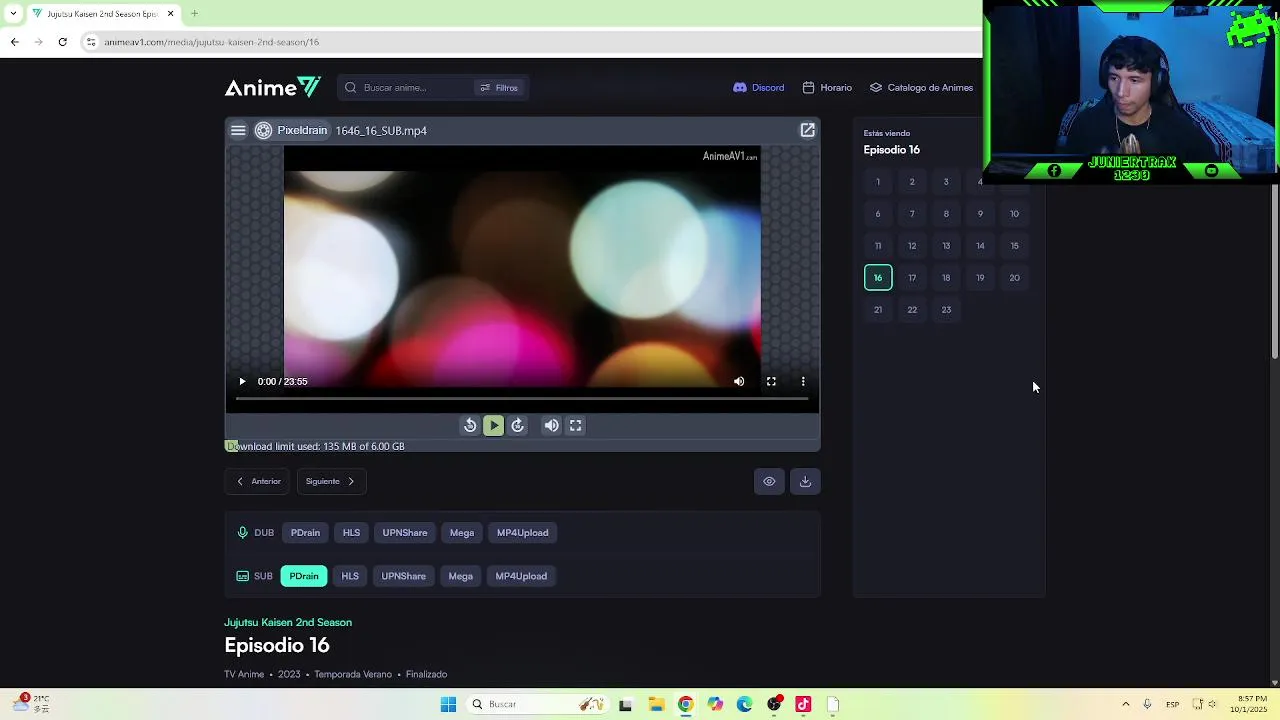Show hidden system tray icons
The height and width of the screenshot is (720, 1280).
(1125, 704)
